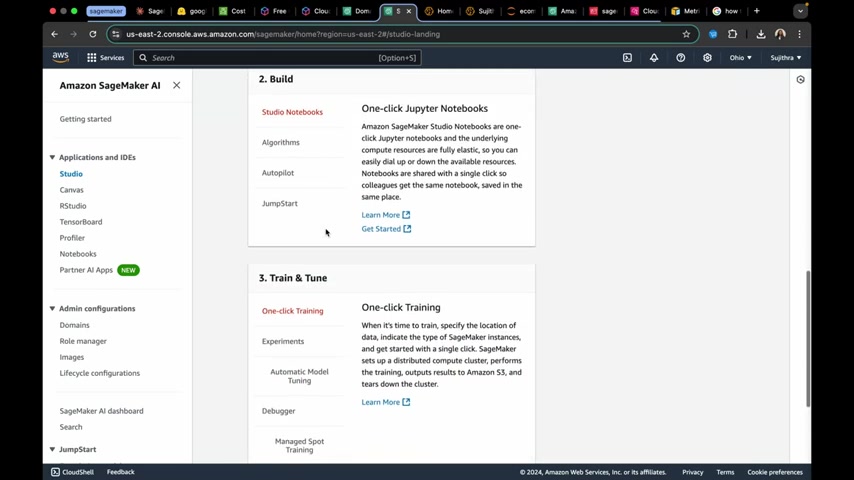The height and width of the screenshot is (480, 854).
Task: Click the site info icon in address bar
Action: [115, 34]
